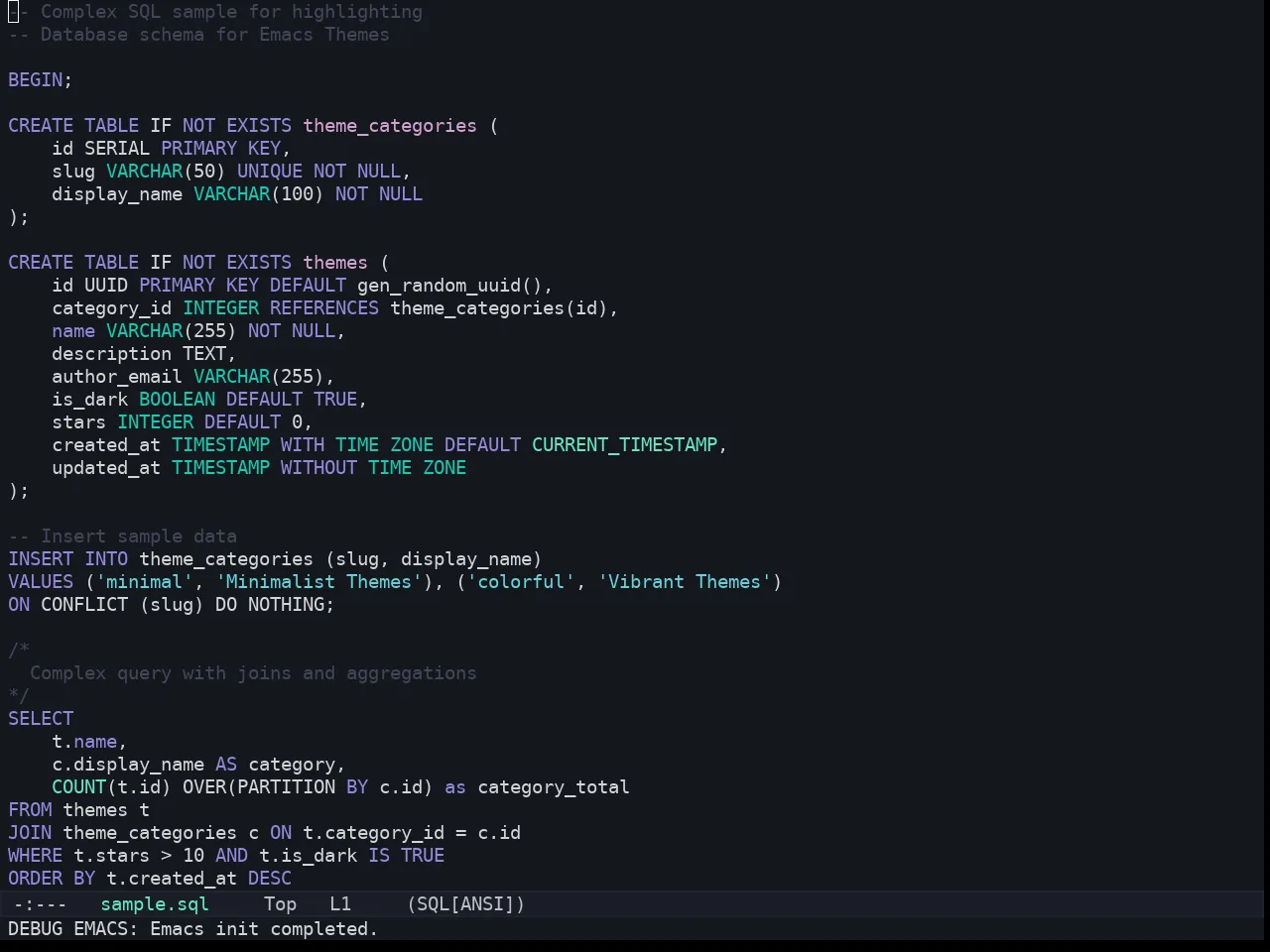This screenshot has width=1270, height=952.
Task: Click VARCHAR(50) in the slug column line
Action: click(166, 172)
